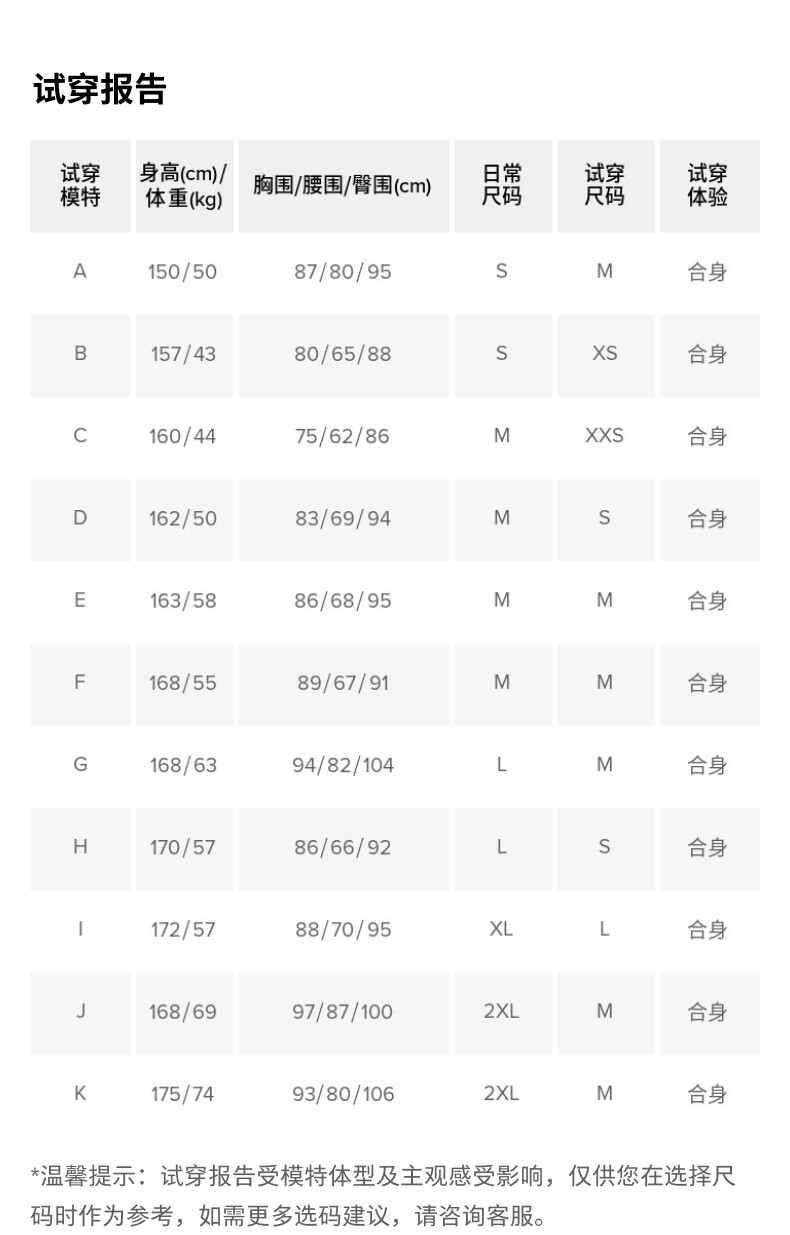This screenshot has height=1235, width=790.
Task: Select the 75/62/86 measurements cell
Action: pos(343,436)
